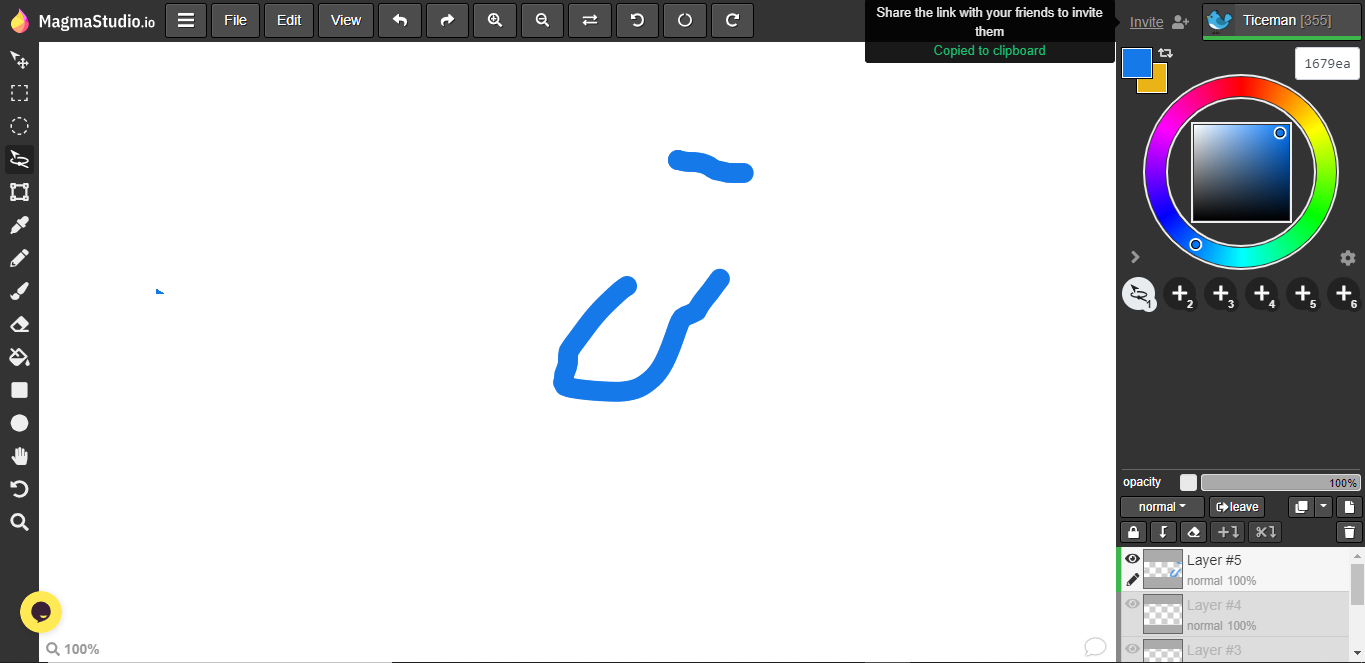Rotate the canvas clockwise
Screen dimensions: 1365x663
(x=732, y=20)
